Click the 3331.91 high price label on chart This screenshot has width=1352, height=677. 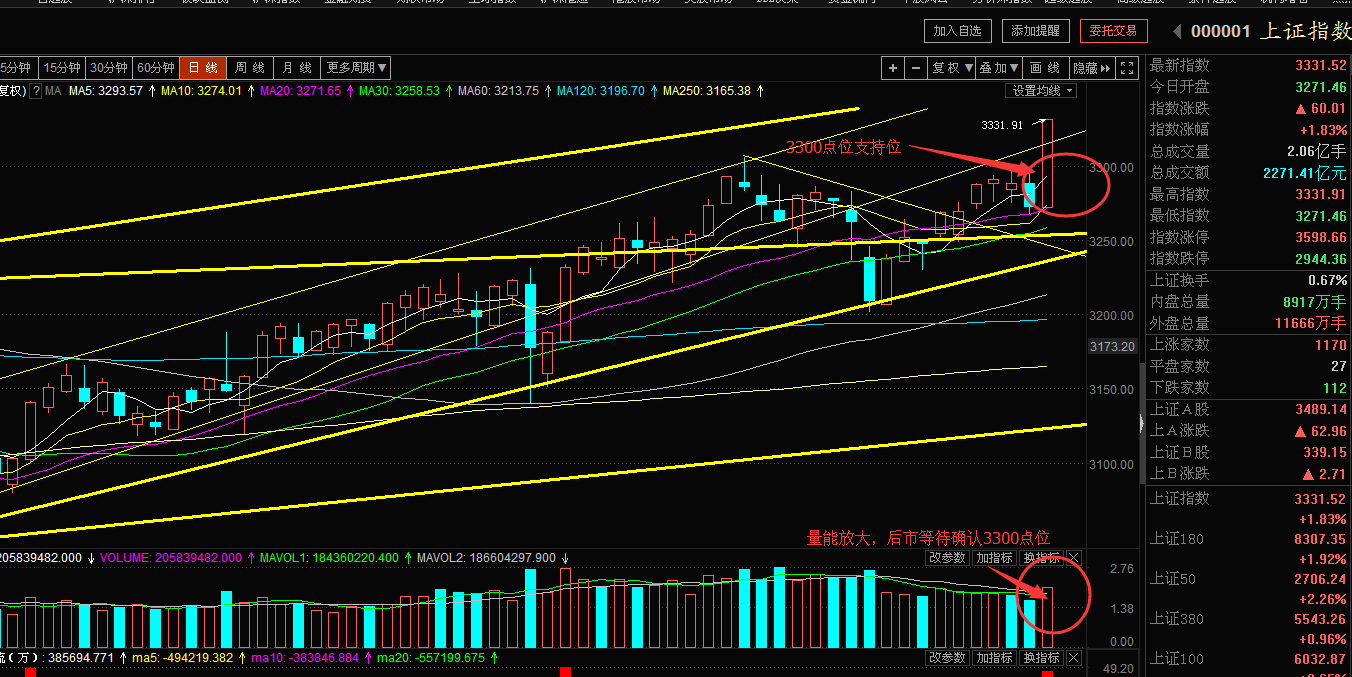pyautogui.click(x=1002, y=125)
